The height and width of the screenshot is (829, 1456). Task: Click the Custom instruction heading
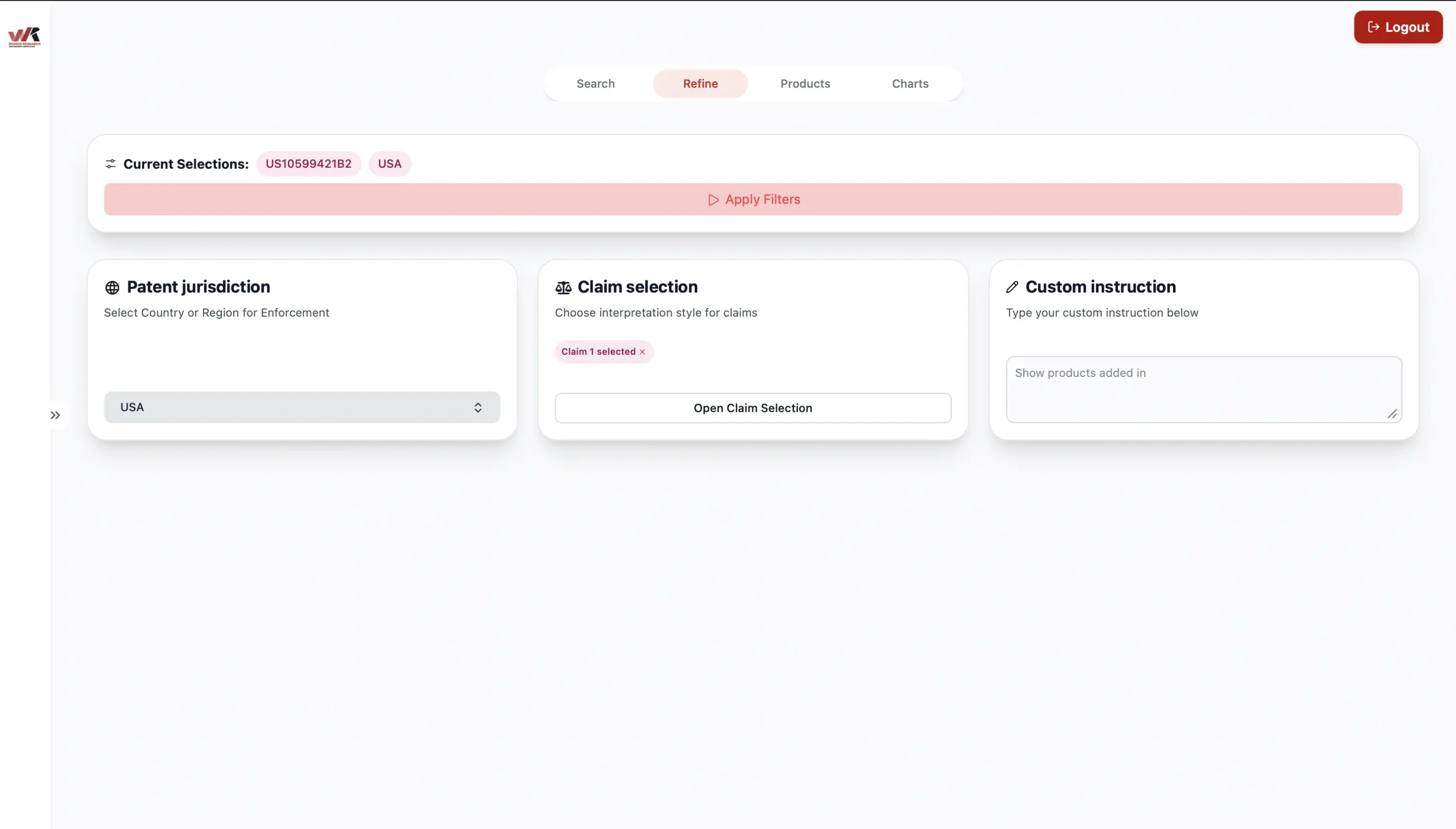tap(1101, 287)
